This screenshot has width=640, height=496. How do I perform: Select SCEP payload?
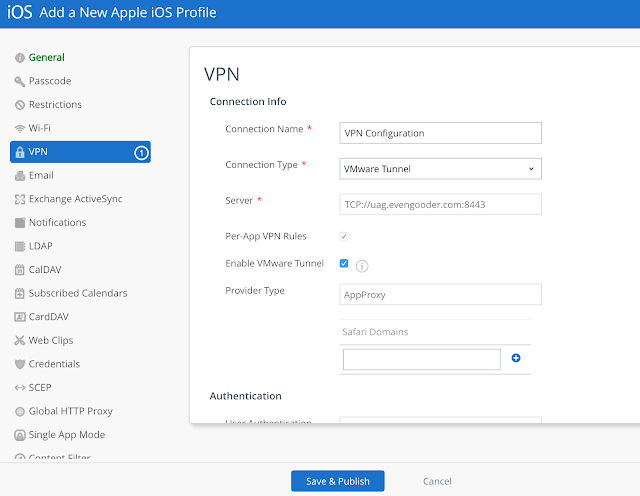point(40,388)
